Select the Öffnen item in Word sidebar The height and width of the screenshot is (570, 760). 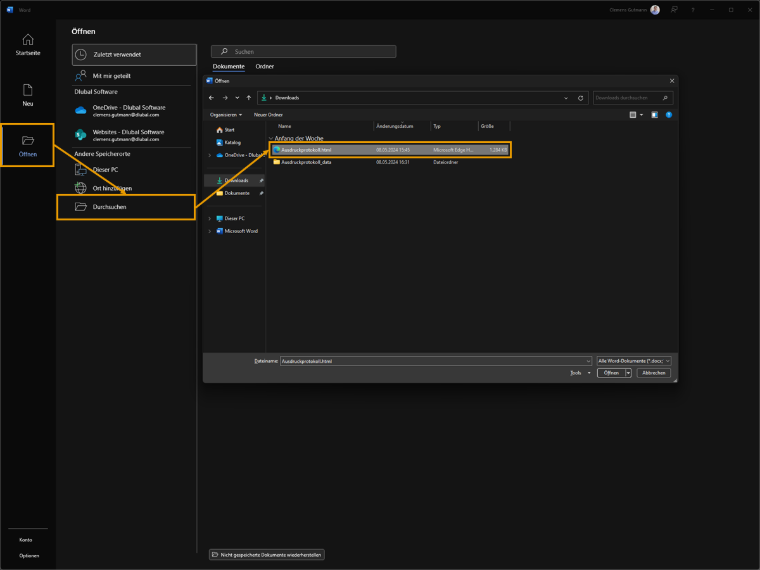(x=28, y=145)
